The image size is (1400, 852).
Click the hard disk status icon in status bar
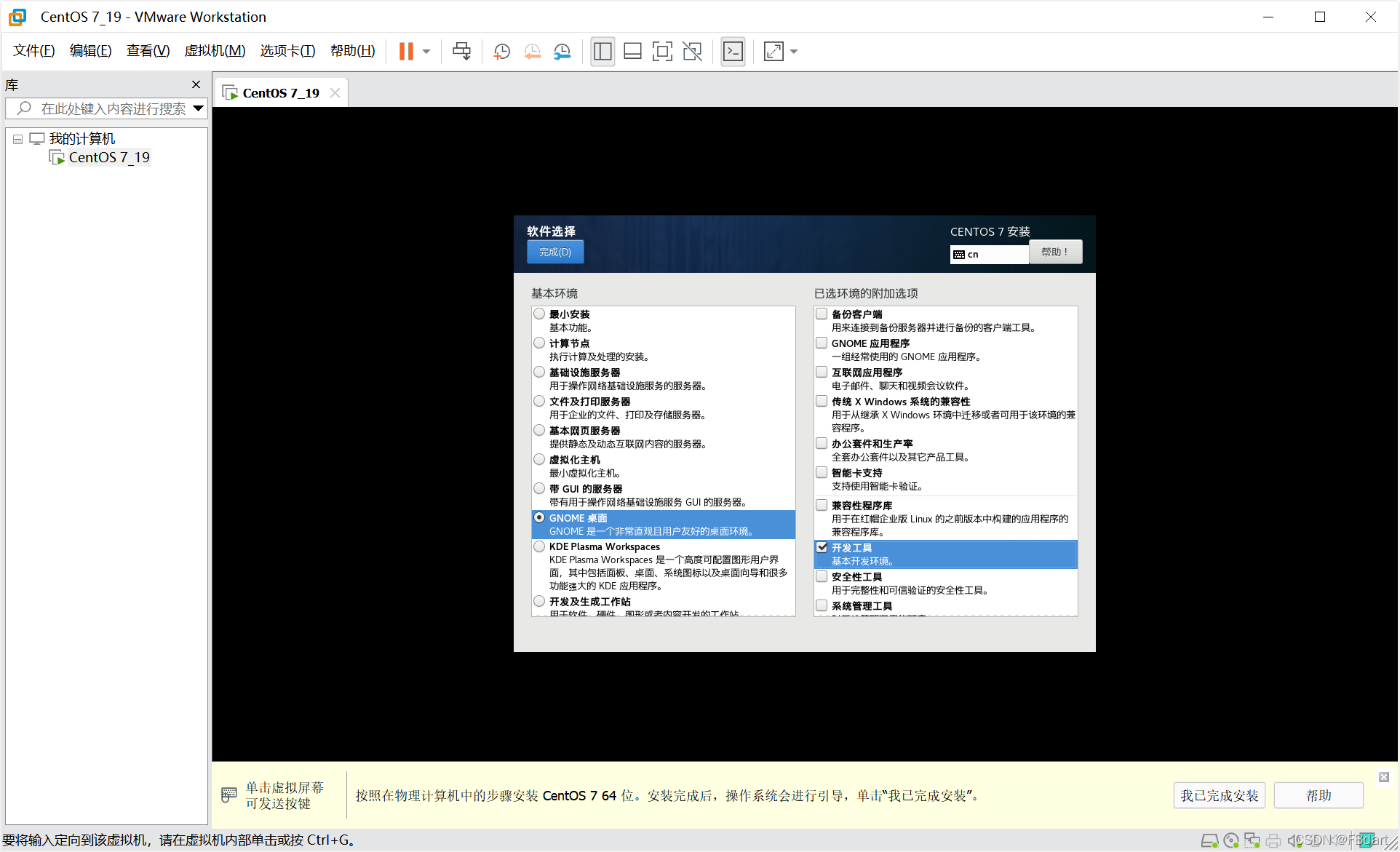click(1209, 840)
